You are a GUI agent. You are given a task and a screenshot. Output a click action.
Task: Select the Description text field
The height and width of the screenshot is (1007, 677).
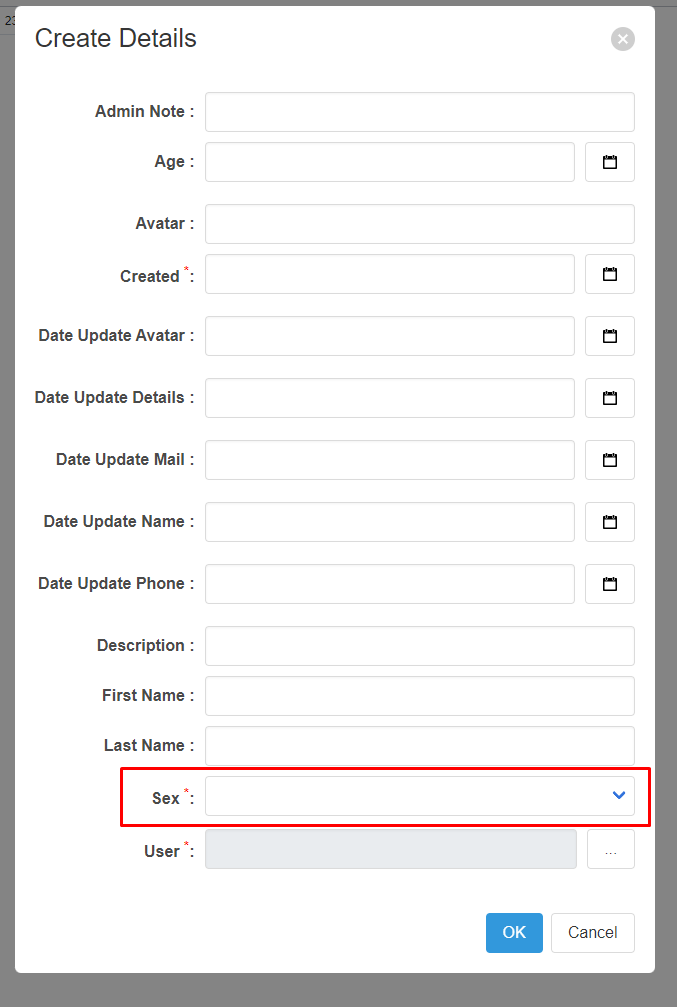coord(419,646)
